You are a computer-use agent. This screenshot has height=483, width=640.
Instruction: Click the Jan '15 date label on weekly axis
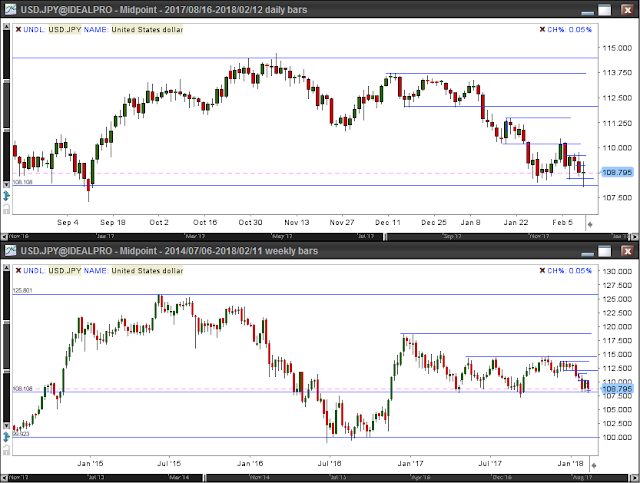point(90,463)
